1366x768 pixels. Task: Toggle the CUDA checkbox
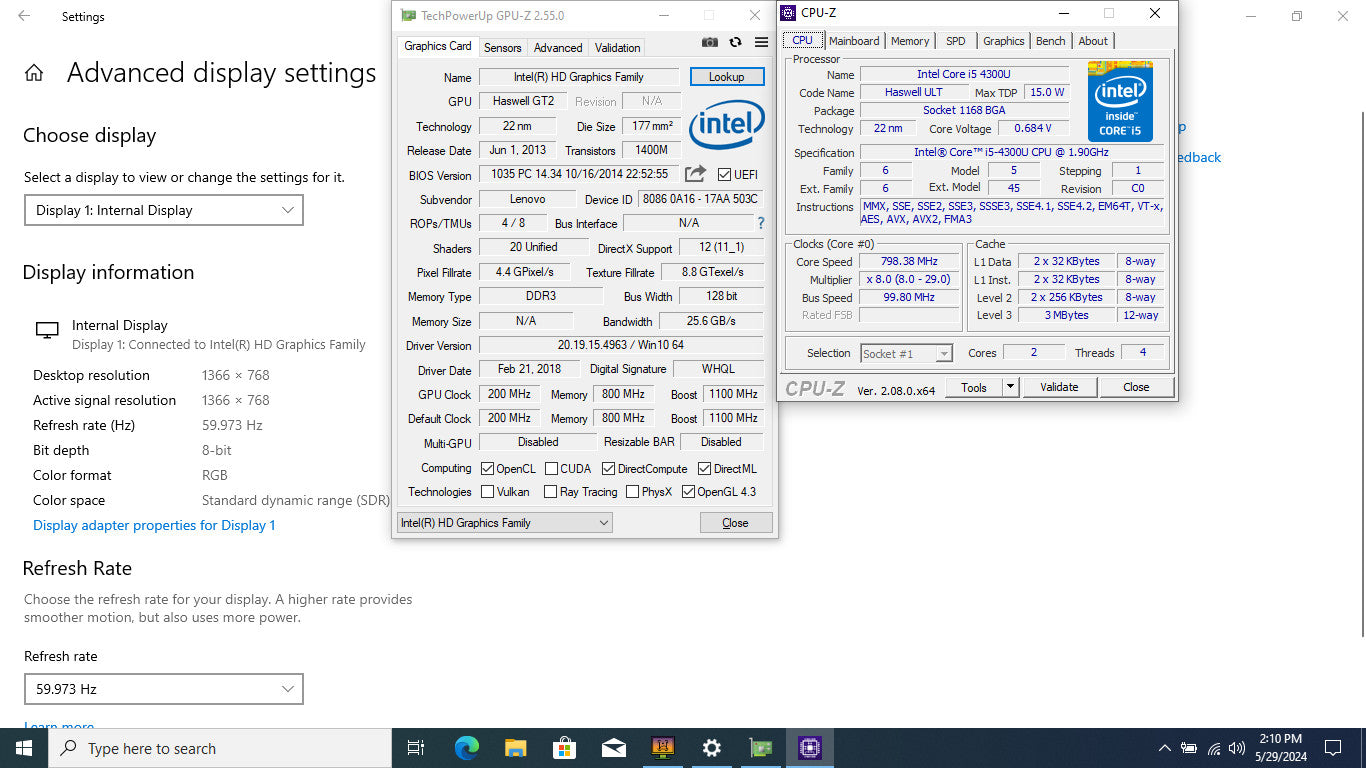(x=551, y=469)
